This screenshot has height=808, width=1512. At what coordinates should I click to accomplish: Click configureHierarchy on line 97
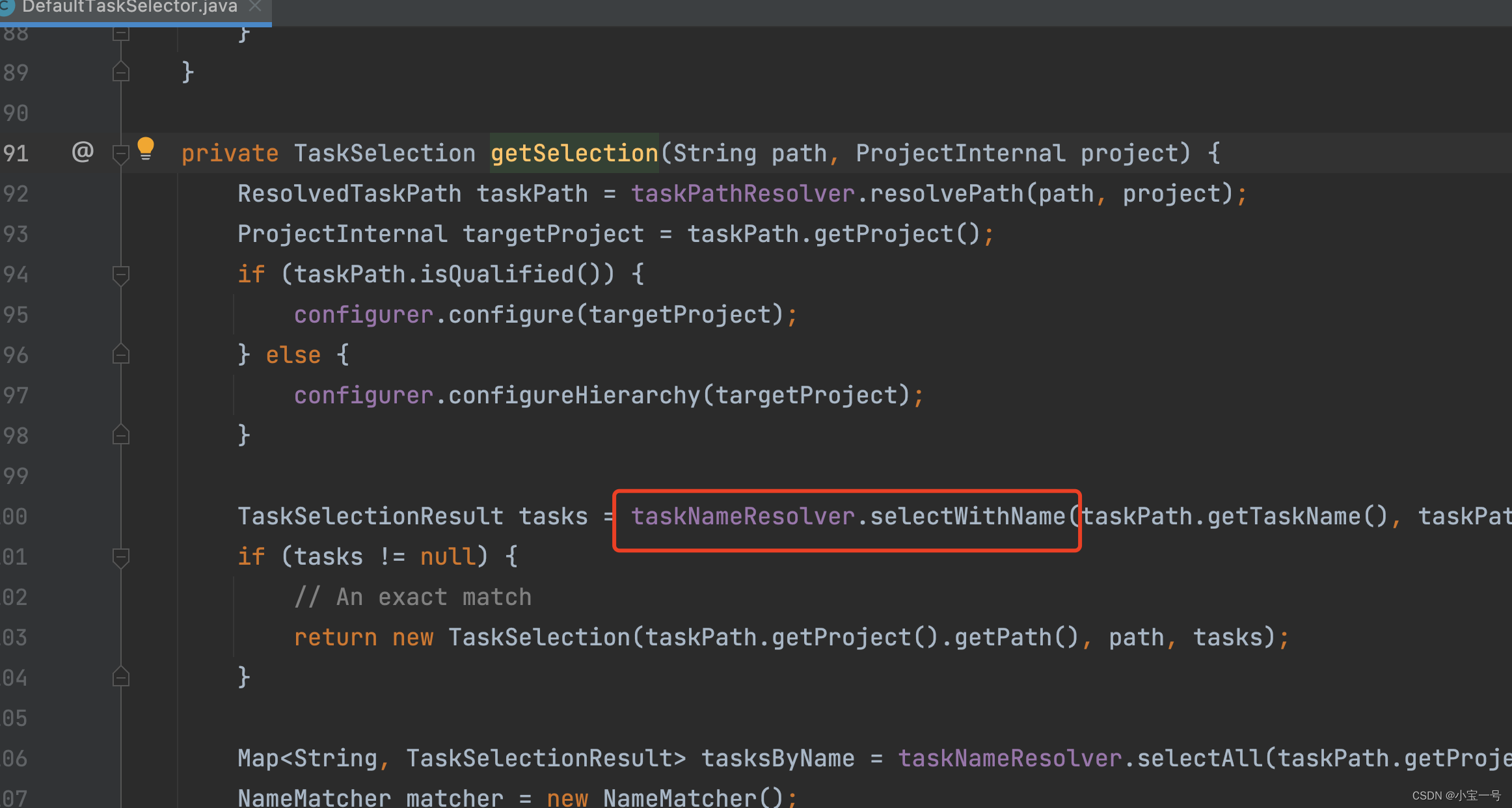click(x=574, y=396)
